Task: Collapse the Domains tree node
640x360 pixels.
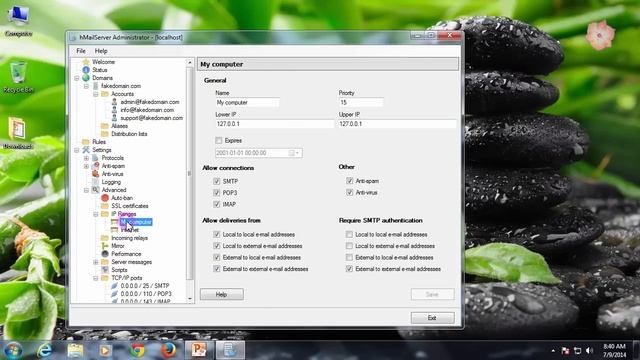Action: pos(77,78)
